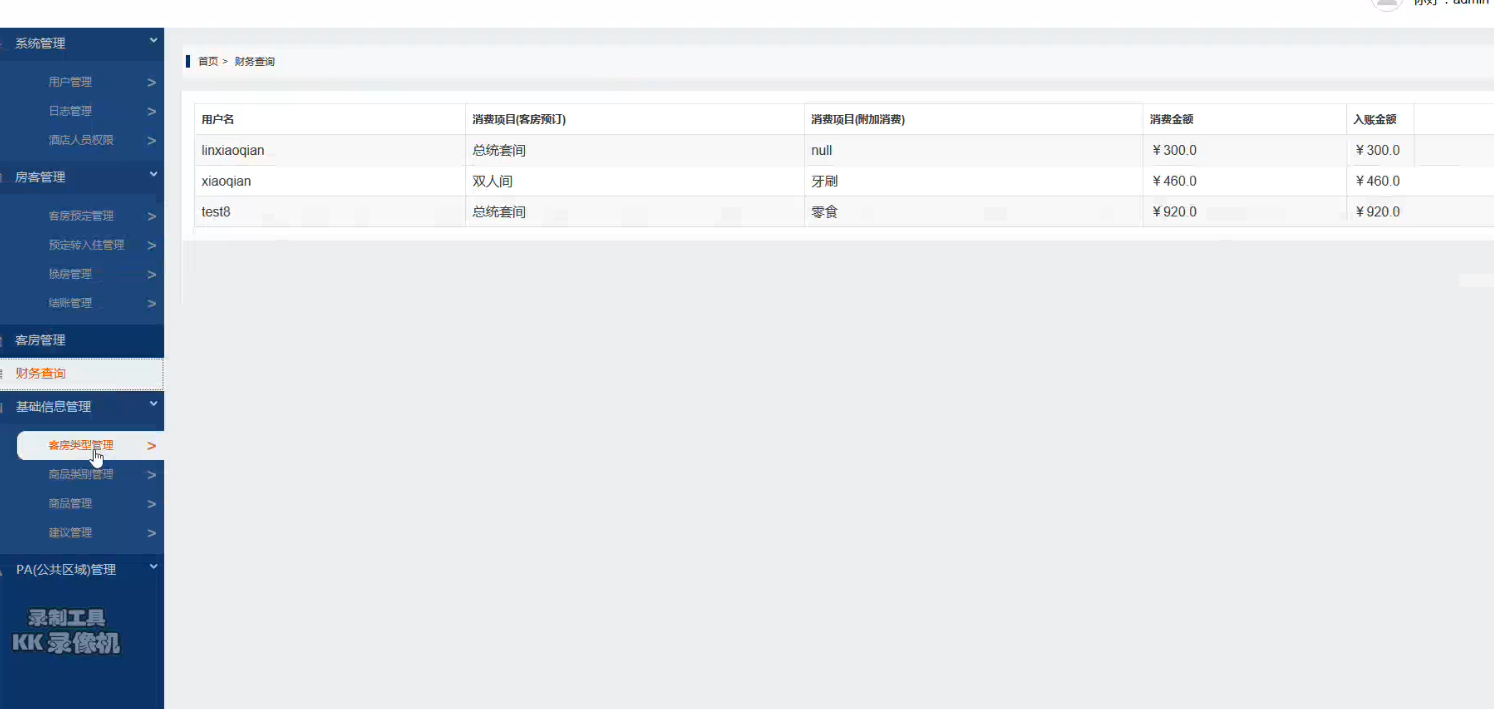Click the 双人间 cell
The width and height of the screenshot is (1494, 709).
[x=492, y=182]
